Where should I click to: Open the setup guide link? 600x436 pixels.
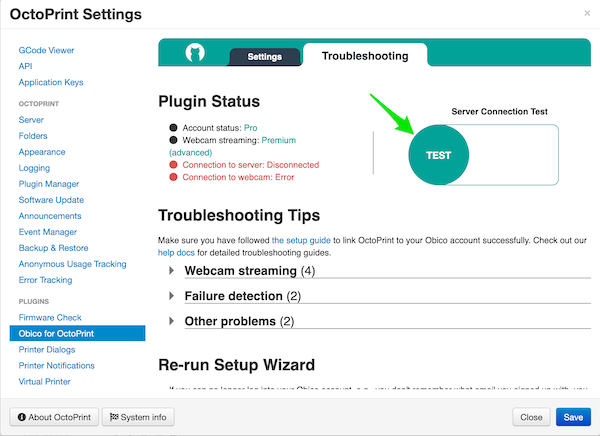point(301,240)
